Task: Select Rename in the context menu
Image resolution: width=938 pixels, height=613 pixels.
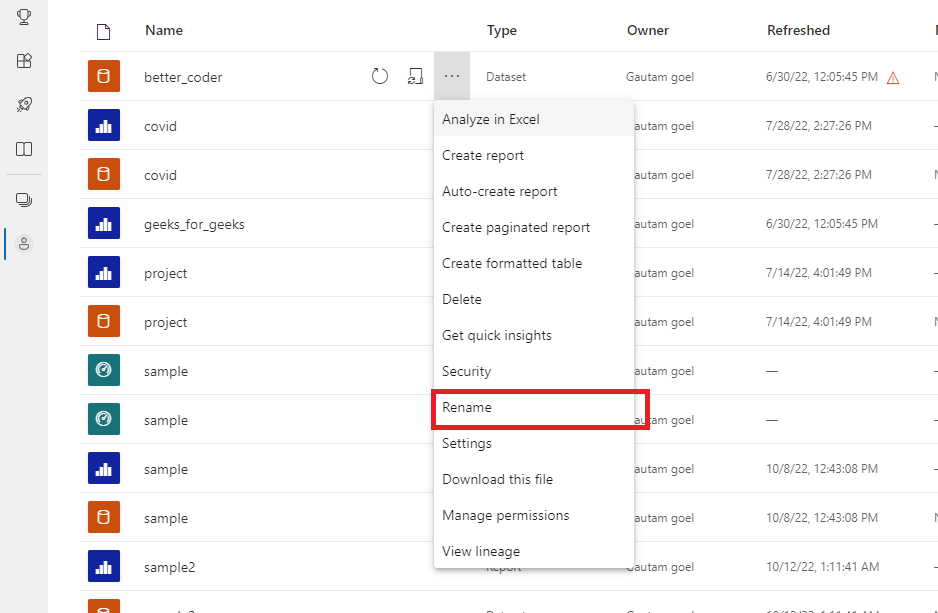Action: click(467, 408)
